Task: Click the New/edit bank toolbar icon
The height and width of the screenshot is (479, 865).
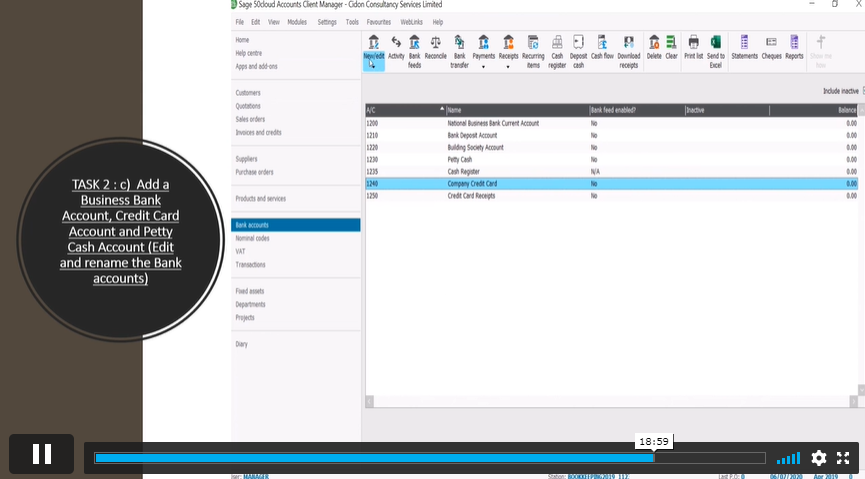Action: pyautogui.click(x=373, y=42)
